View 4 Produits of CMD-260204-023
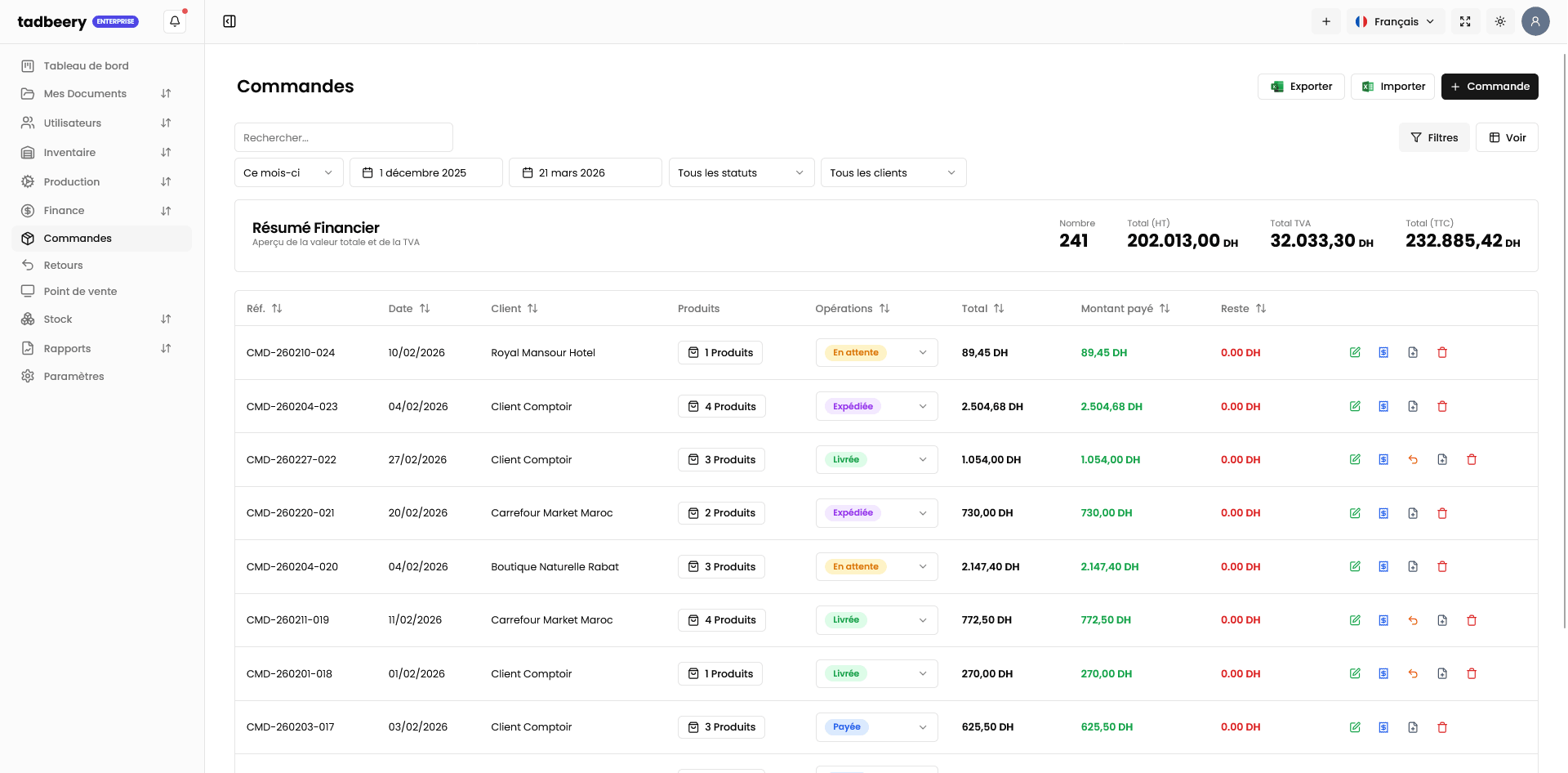The height and width of the screenshot is (773, 1568). [x=722, y=406]
